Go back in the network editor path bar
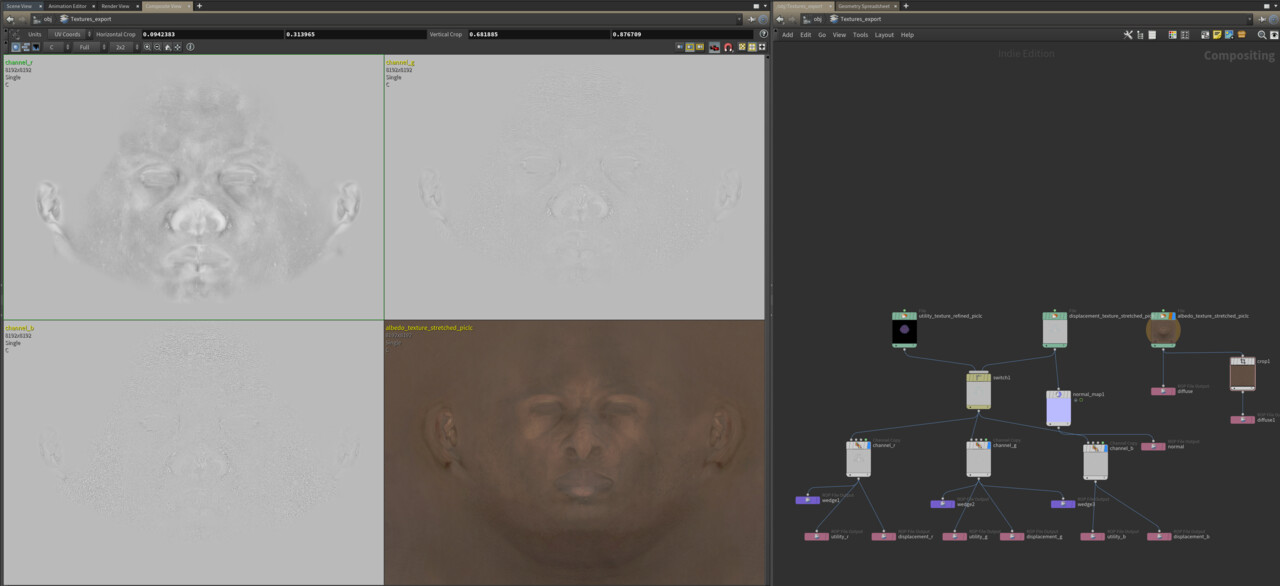The image size is (1280, 586). [780, 19]
